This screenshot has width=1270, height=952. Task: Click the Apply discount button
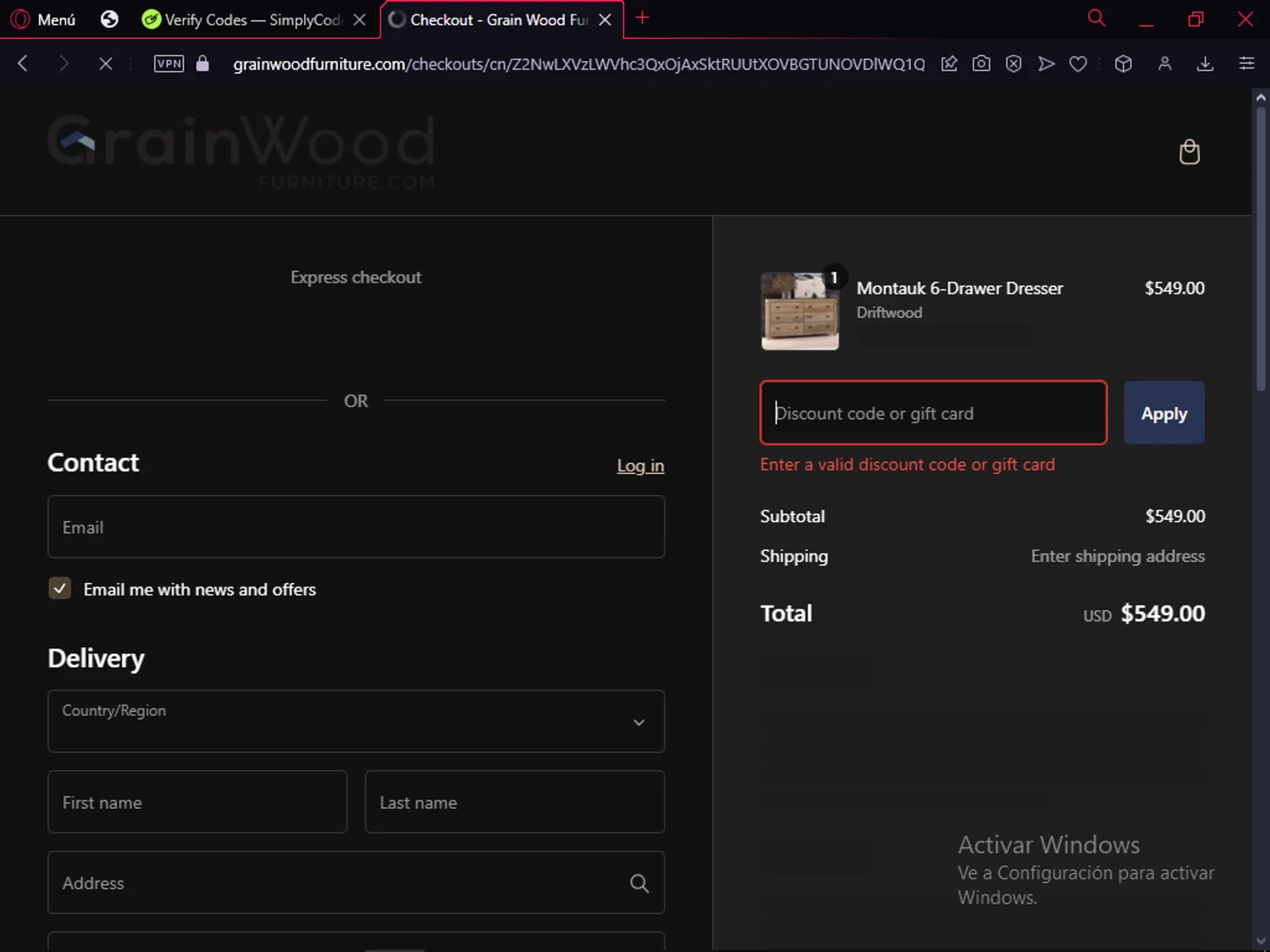point(1164,413)
